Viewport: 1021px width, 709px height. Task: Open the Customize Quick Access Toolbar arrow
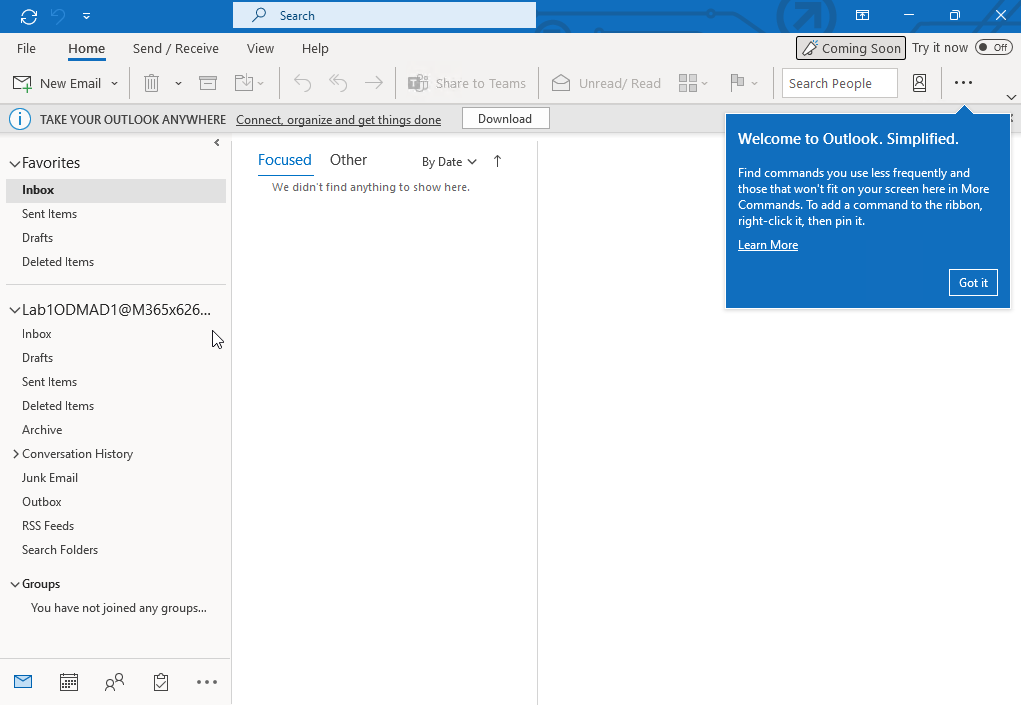[x=87, y=16]
